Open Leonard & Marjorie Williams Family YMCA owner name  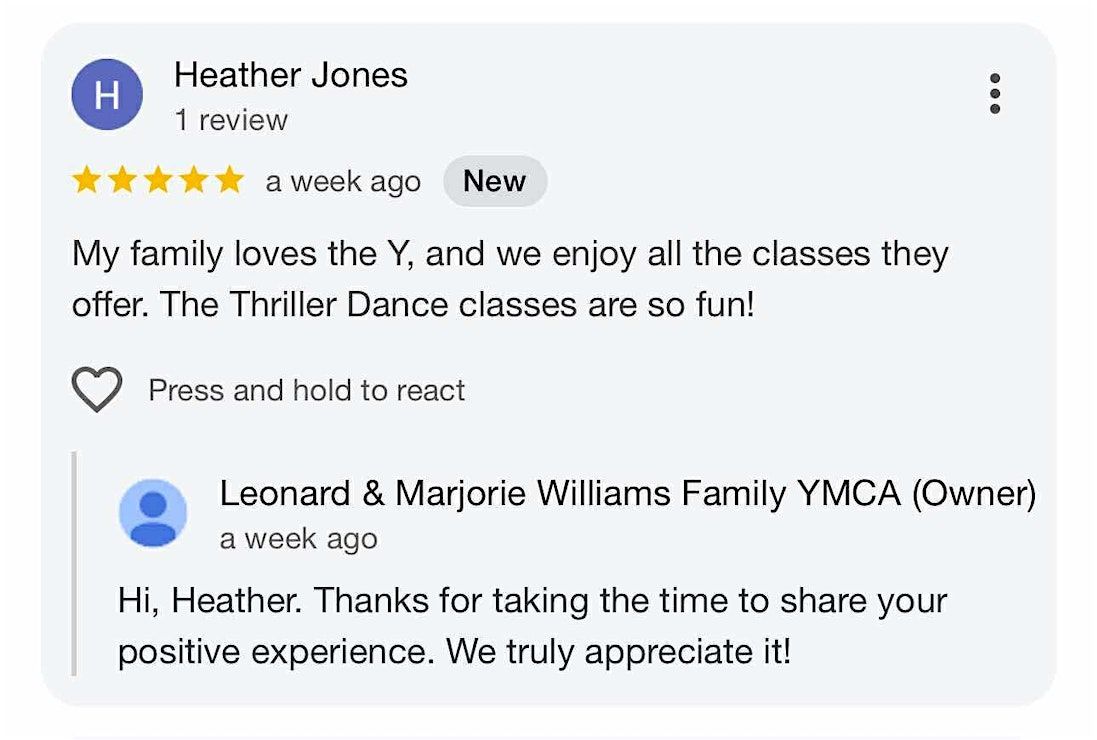[x=627, y=493]
